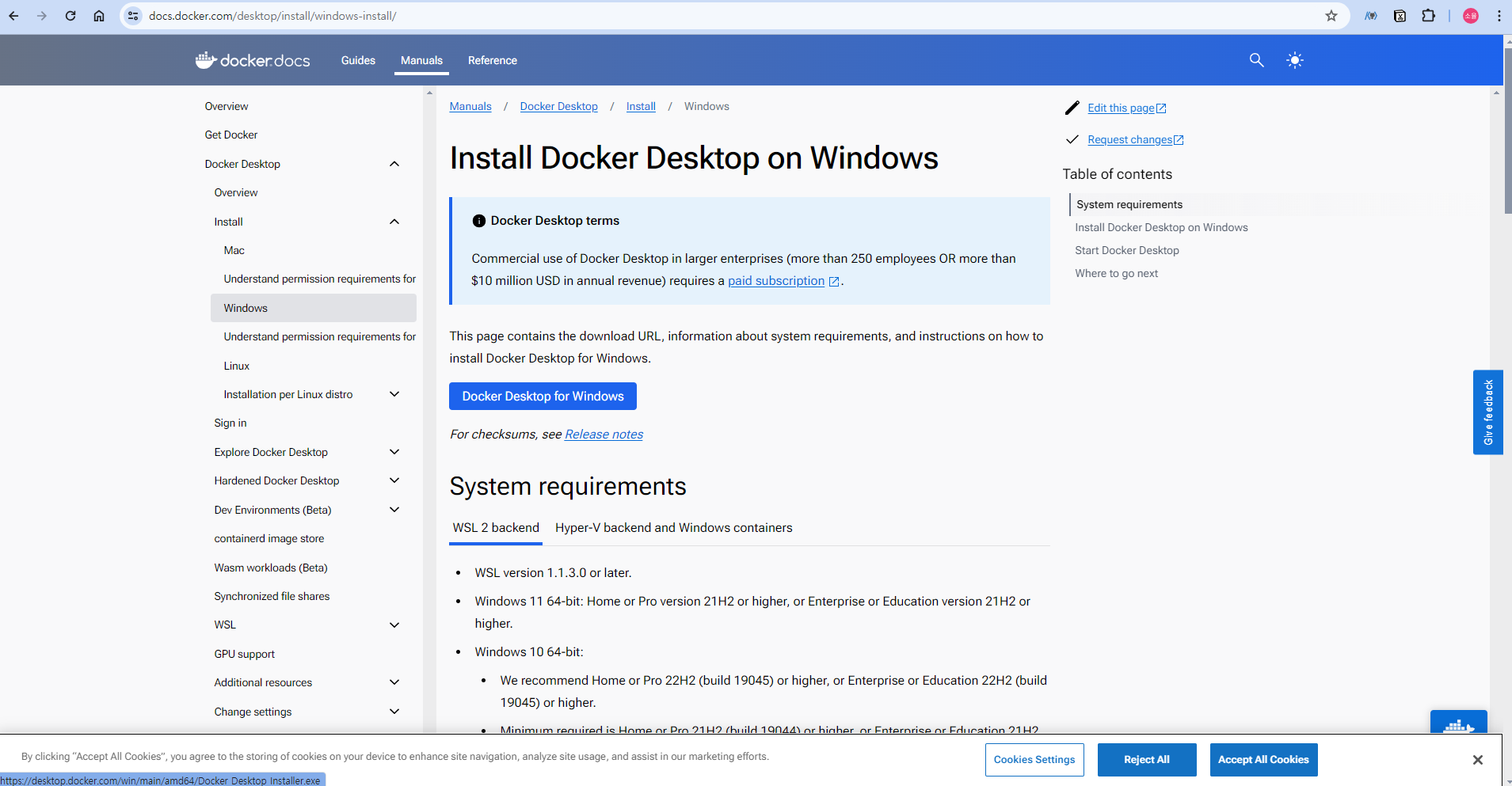Click Reject All cookies button
Screen dimensions: 1512x786
(x=1147, y=760)
